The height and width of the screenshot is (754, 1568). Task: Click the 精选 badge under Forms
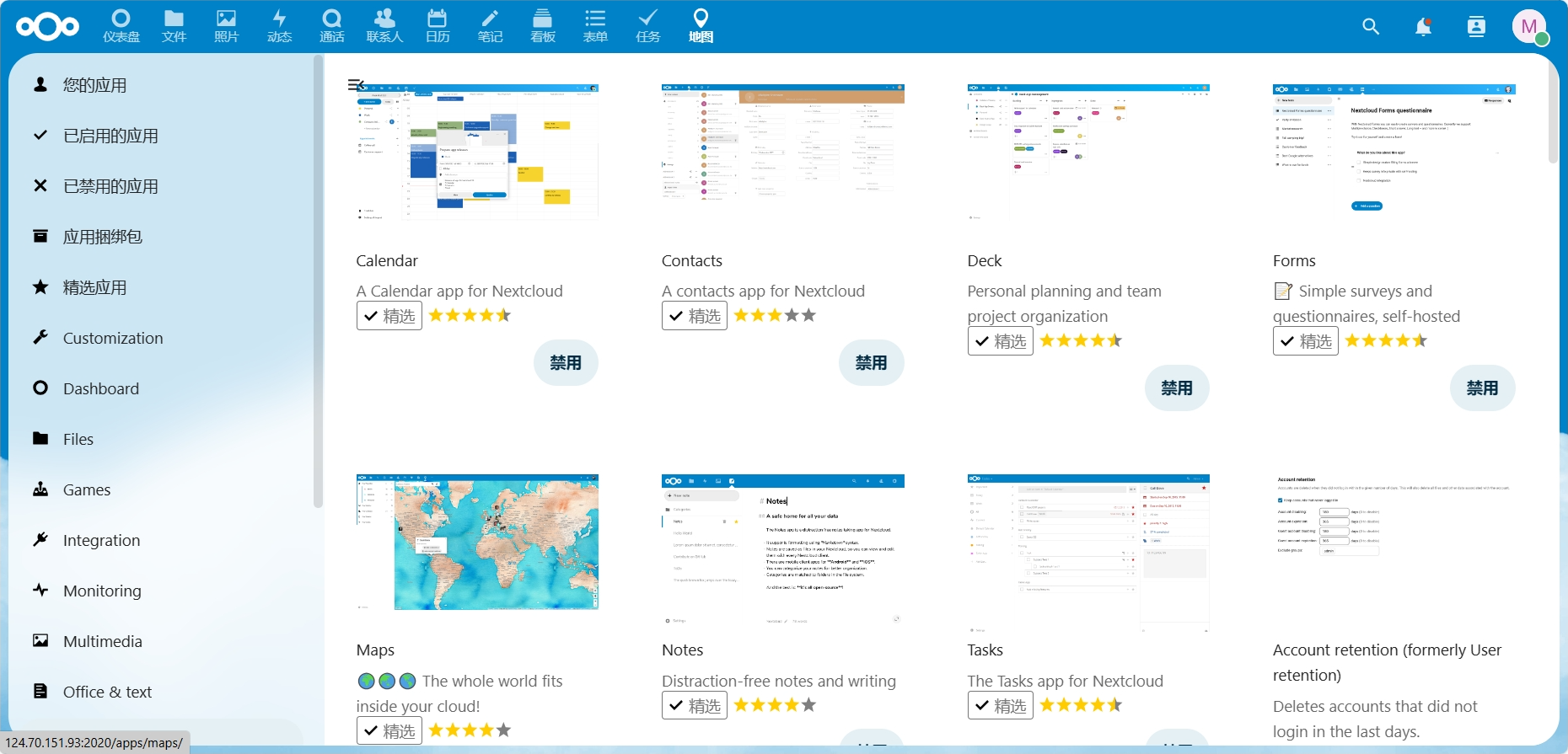[1306, 341]
